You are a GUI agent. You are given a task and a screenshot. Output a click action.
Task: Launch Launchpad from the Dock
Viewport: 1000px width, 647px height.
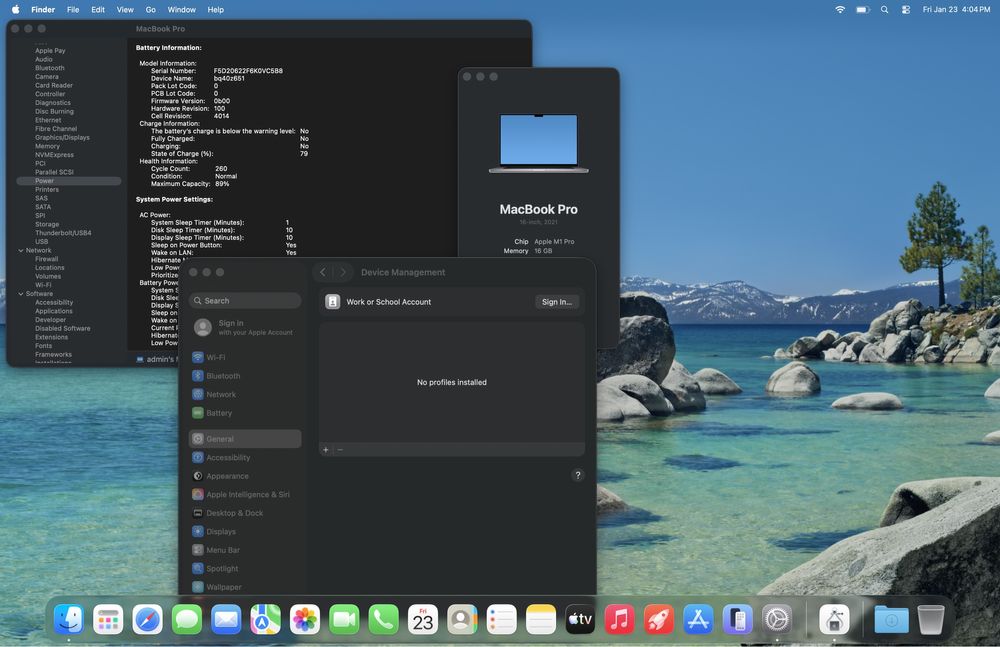108,619
